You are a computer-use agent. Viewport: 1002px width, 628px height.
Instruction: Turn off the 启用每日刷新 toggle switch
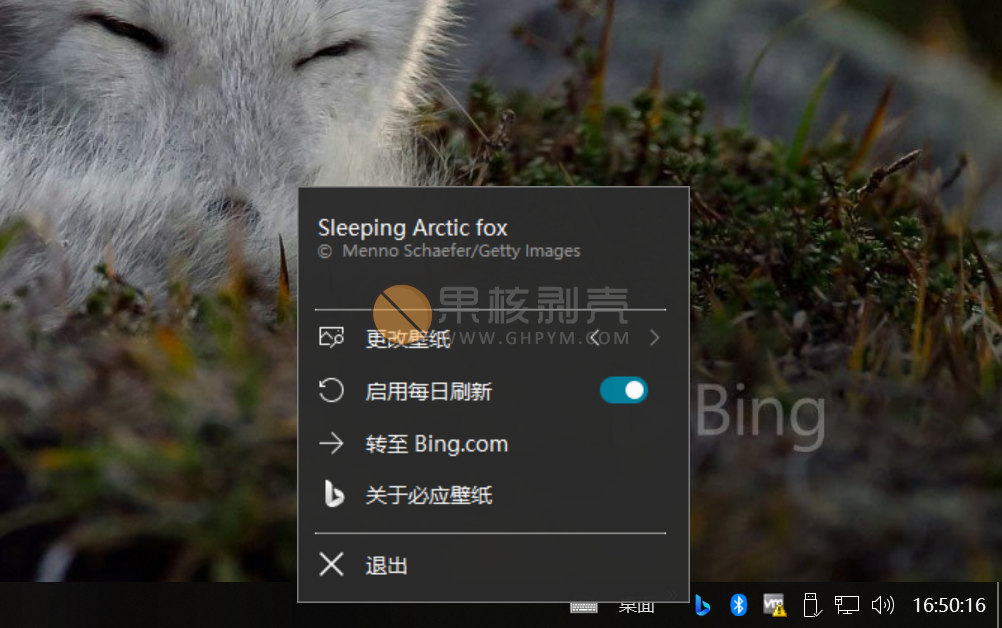(624, 391)
